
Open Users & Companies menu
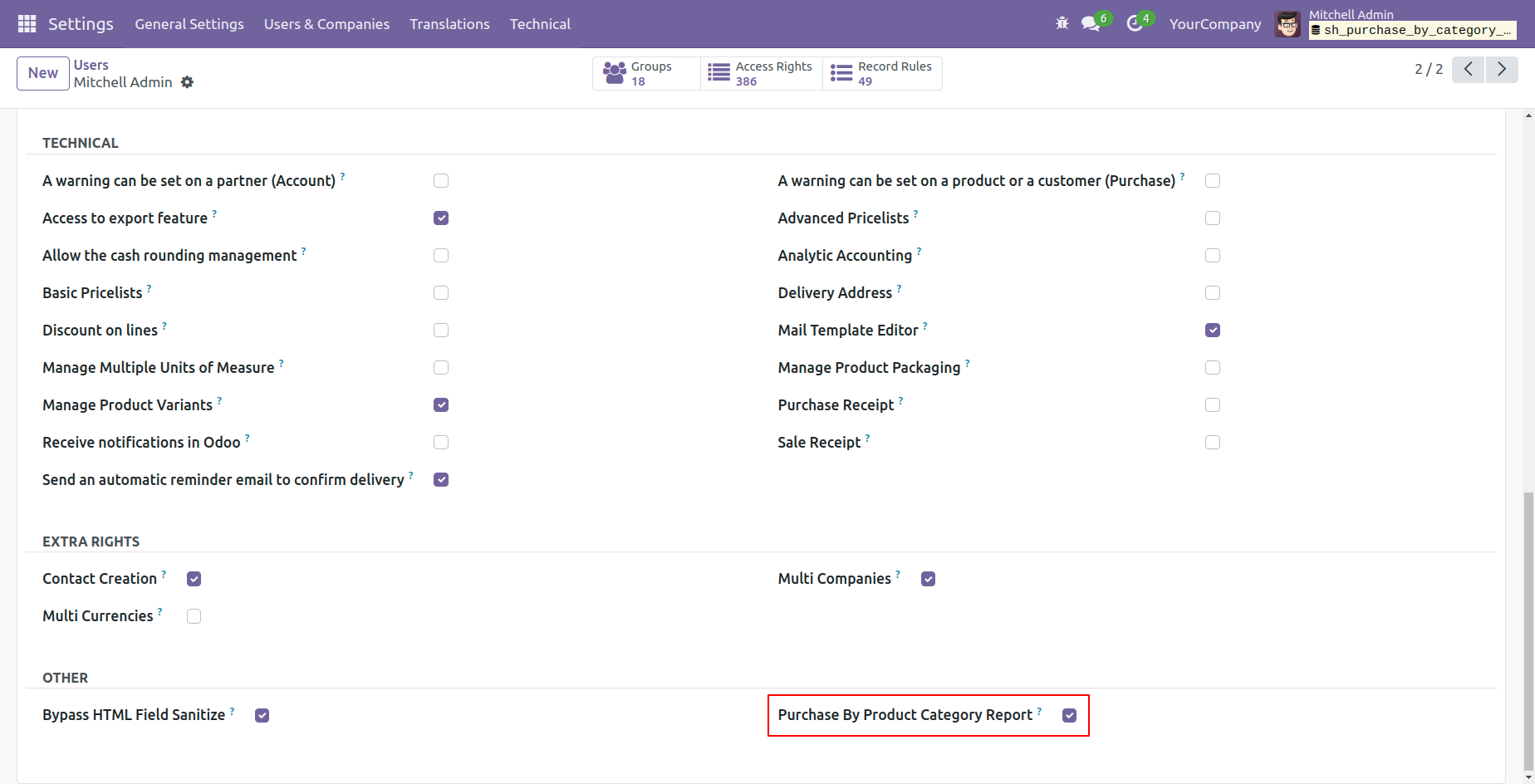(x=326, y=24)
